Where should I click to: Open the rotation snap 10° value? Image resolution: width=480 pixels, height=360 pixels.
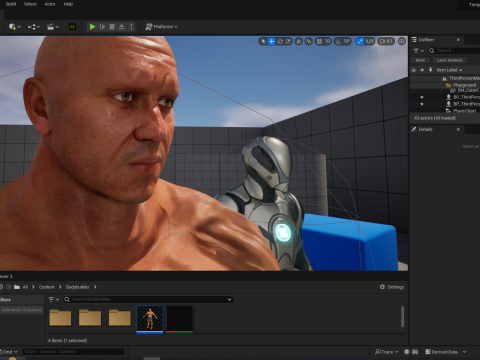pyautogui.click(x=347, y=41)
